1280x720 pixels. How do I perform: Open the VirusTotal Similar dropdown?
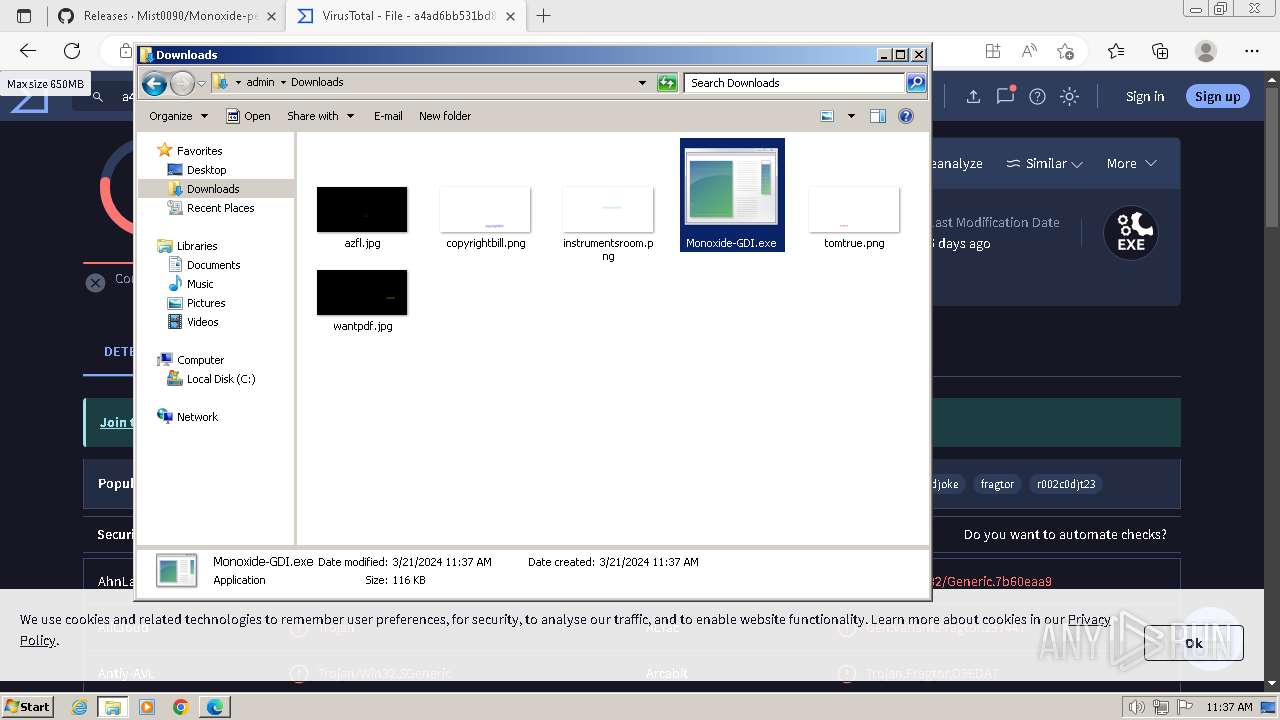pos(1044,163)
